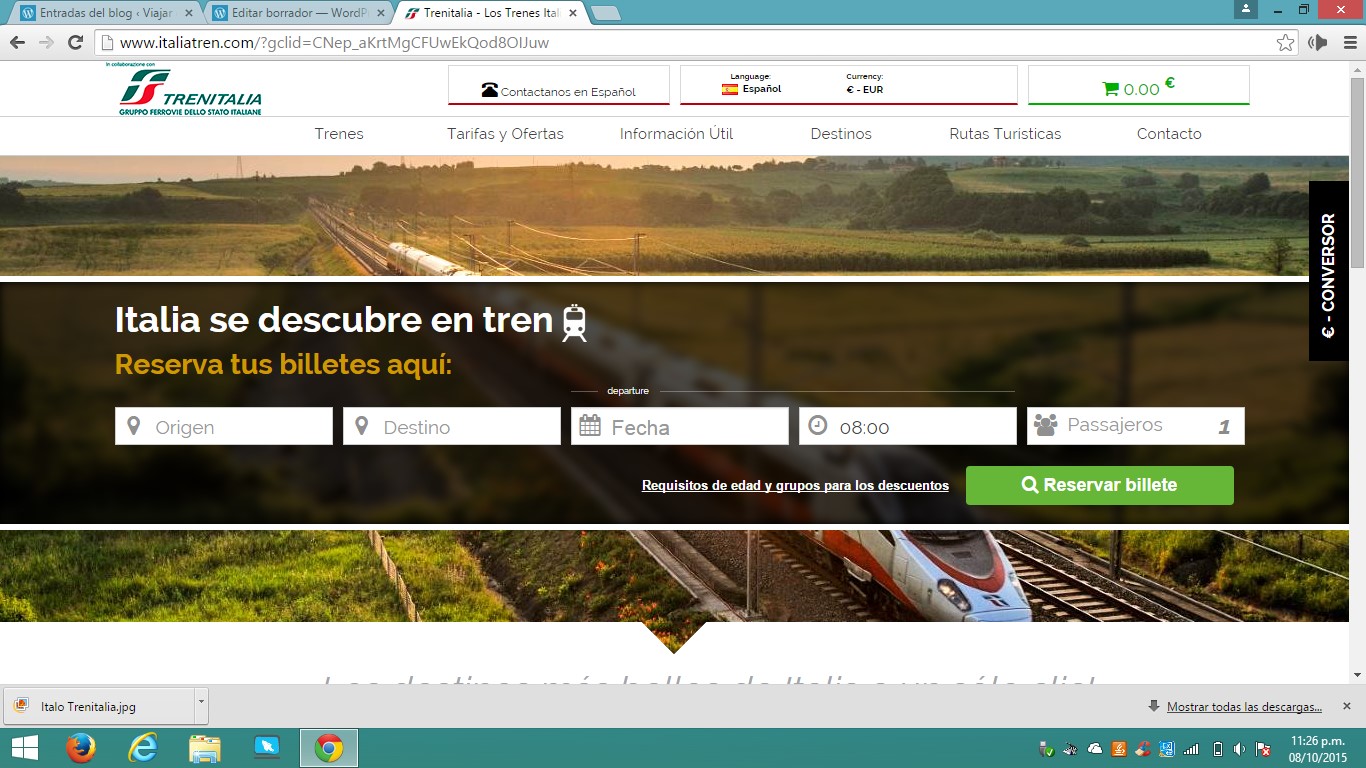Launch Firefox from the taskbar
This screenshot has width=1366, height=768.
pyautogui.click(x=80, y=747)
